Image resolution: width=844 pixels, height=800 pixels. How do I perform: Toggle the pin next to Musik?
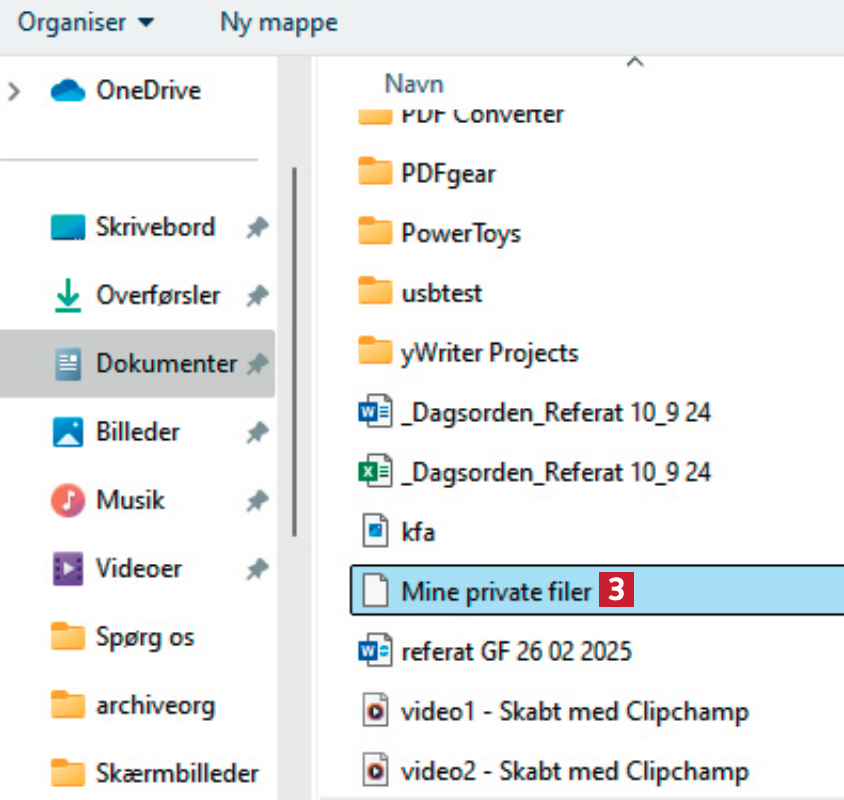257,500
